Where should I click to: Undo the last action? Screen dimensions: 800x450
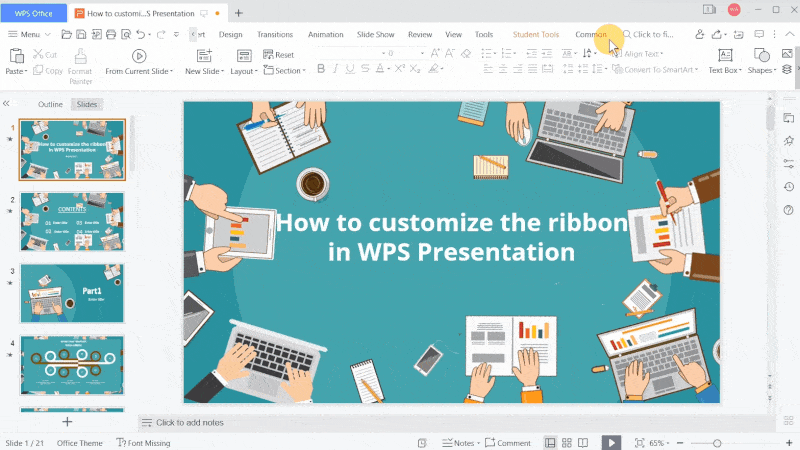(140, 34)
